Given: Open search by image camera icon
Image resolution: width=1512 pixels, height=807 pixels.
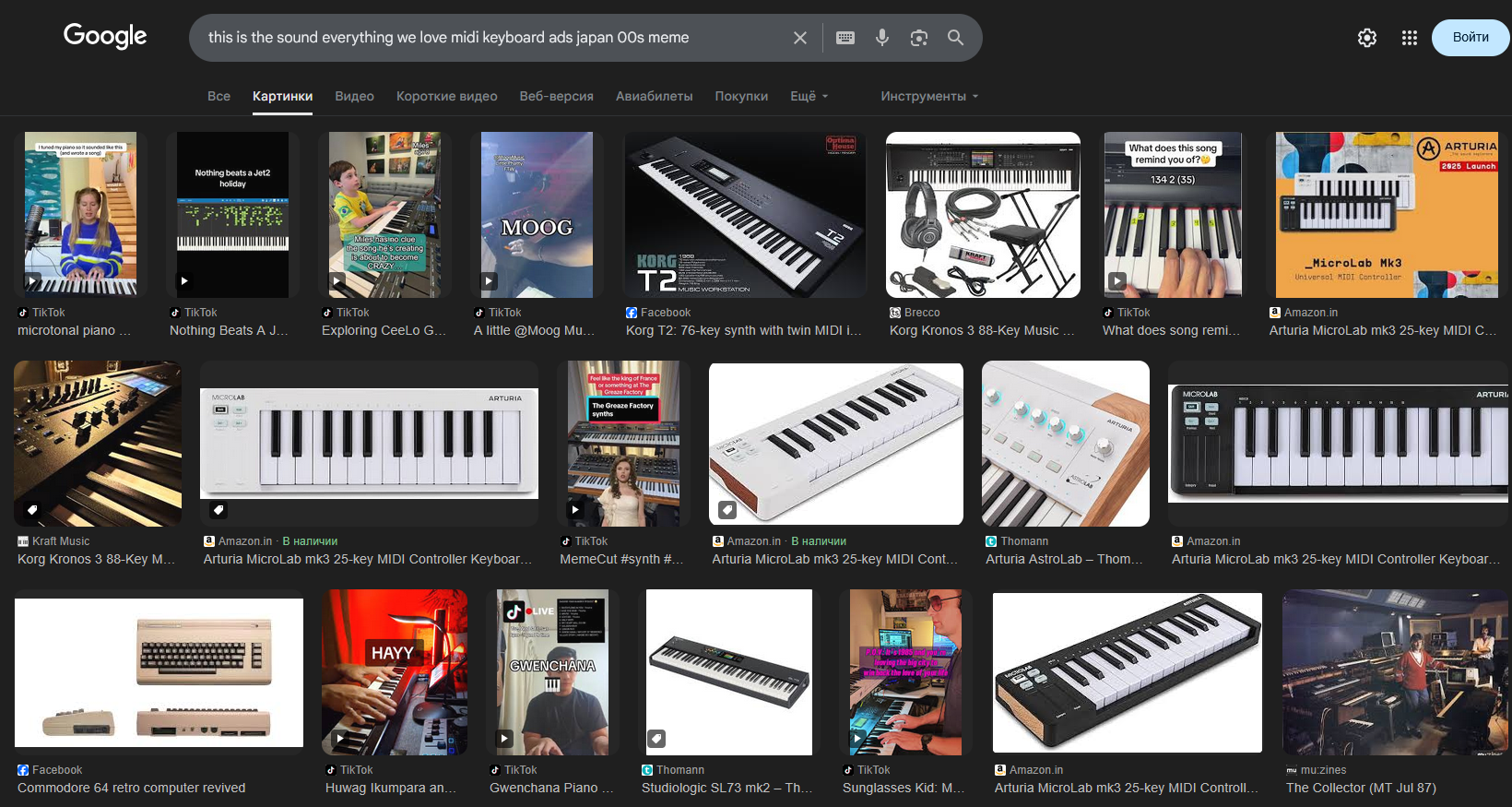Looking at the screenshot, I should [x=919, y=38].
